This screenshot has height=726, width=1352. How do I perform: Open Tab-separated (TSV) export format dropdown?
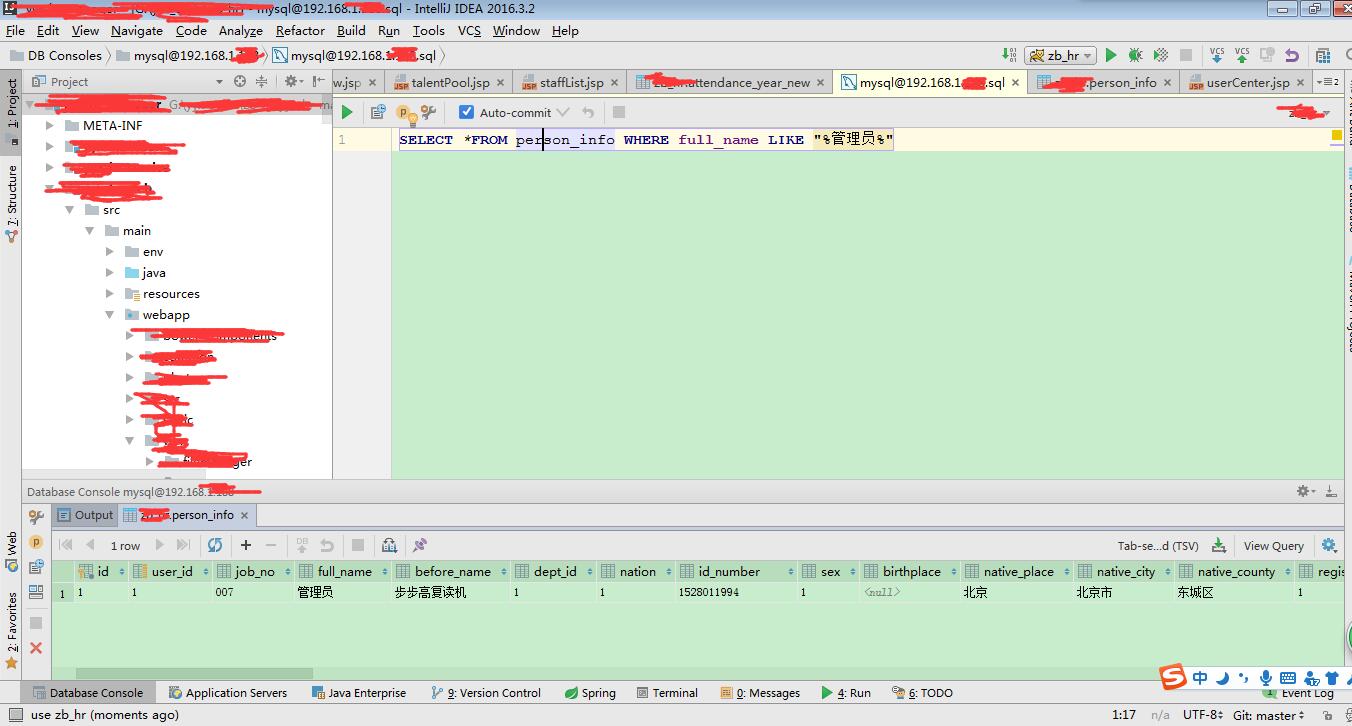[1158, 546]
